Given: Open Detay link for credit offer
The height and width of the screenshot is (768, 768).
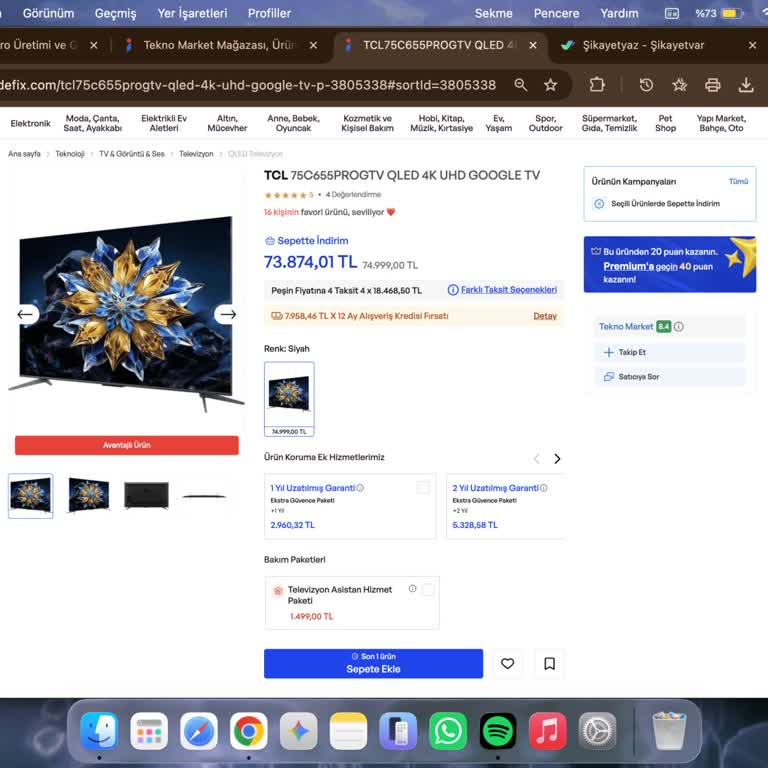Looking at the screenshot, I should [x=545, y=316].
